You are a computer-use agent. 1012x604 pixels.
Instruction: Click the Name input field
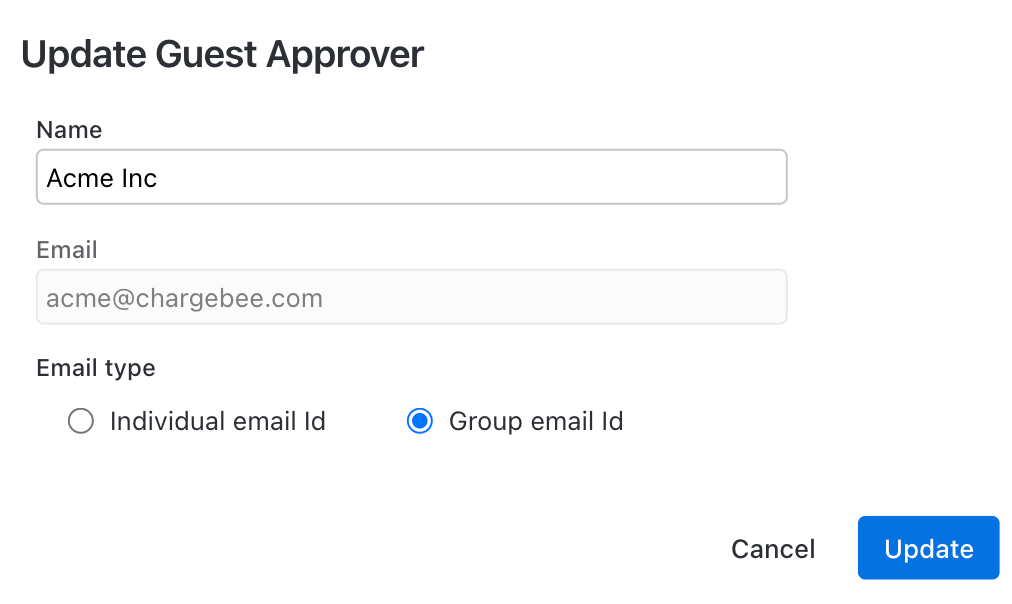coord(411,177)
